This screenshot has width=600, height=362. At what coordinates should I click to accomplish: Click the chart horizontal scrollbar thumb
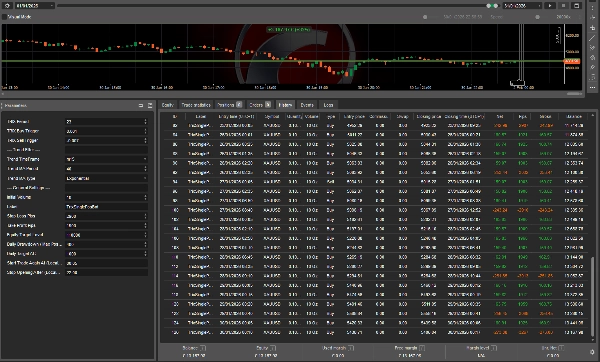point(574,93)
